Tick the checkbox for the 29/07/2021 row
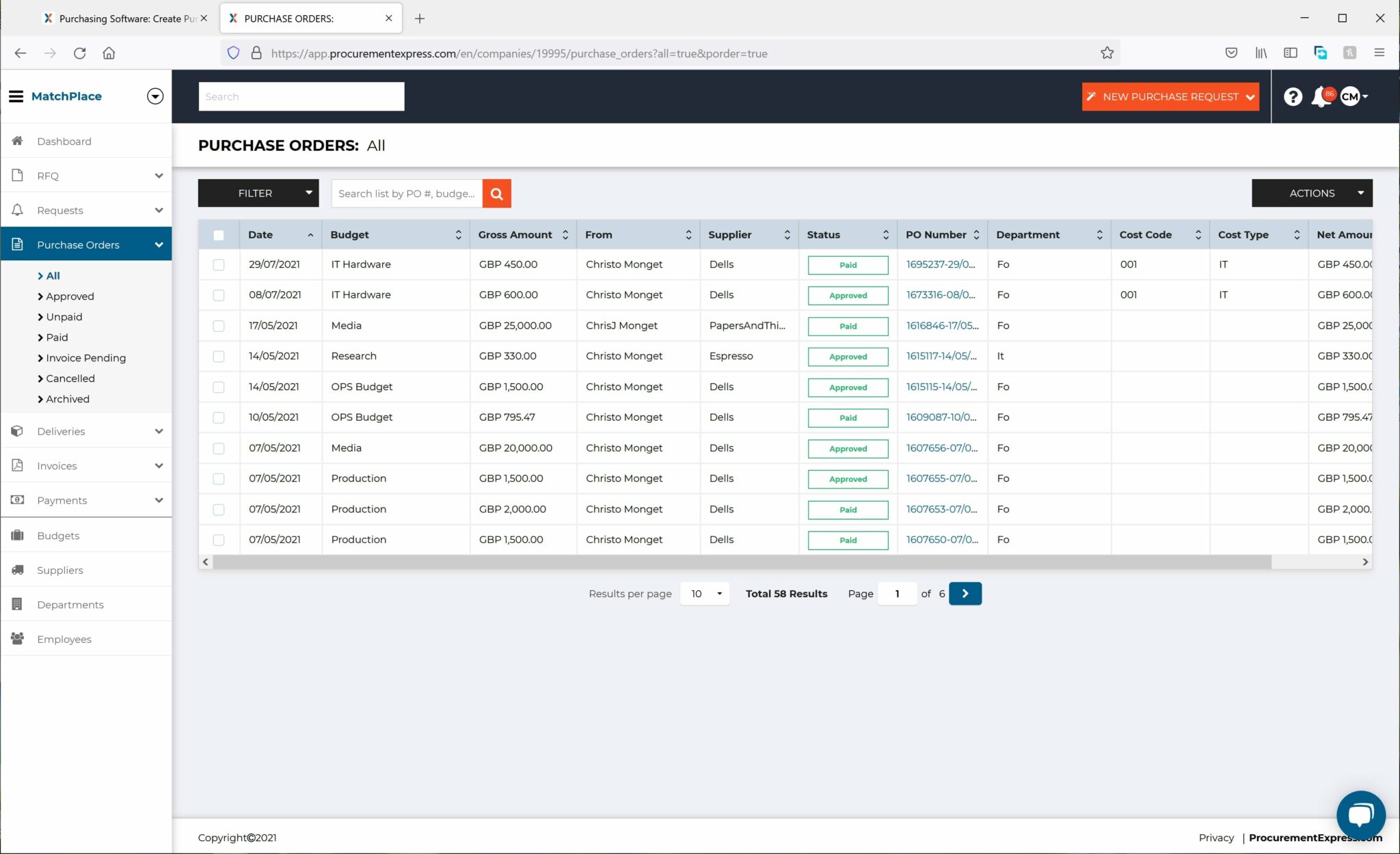This screenshot has width=1400, height=854. (219, 264)
